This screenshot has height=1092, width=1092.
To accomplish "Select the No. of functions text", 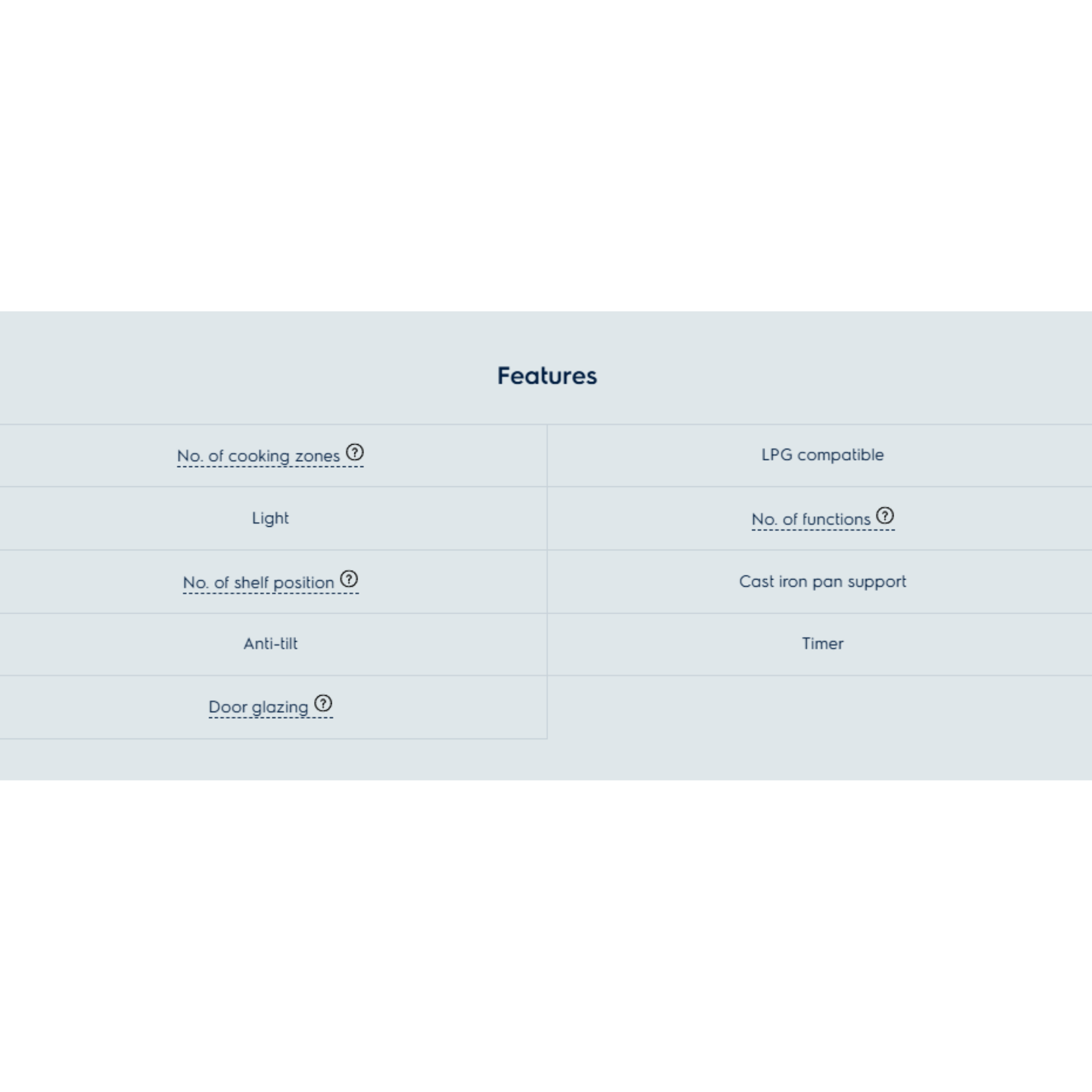I will (810, 519).
